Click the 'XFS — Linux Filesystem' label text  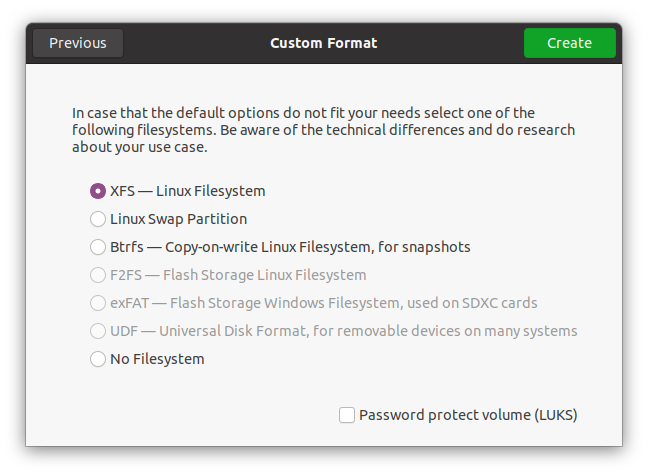click(187, 191)
